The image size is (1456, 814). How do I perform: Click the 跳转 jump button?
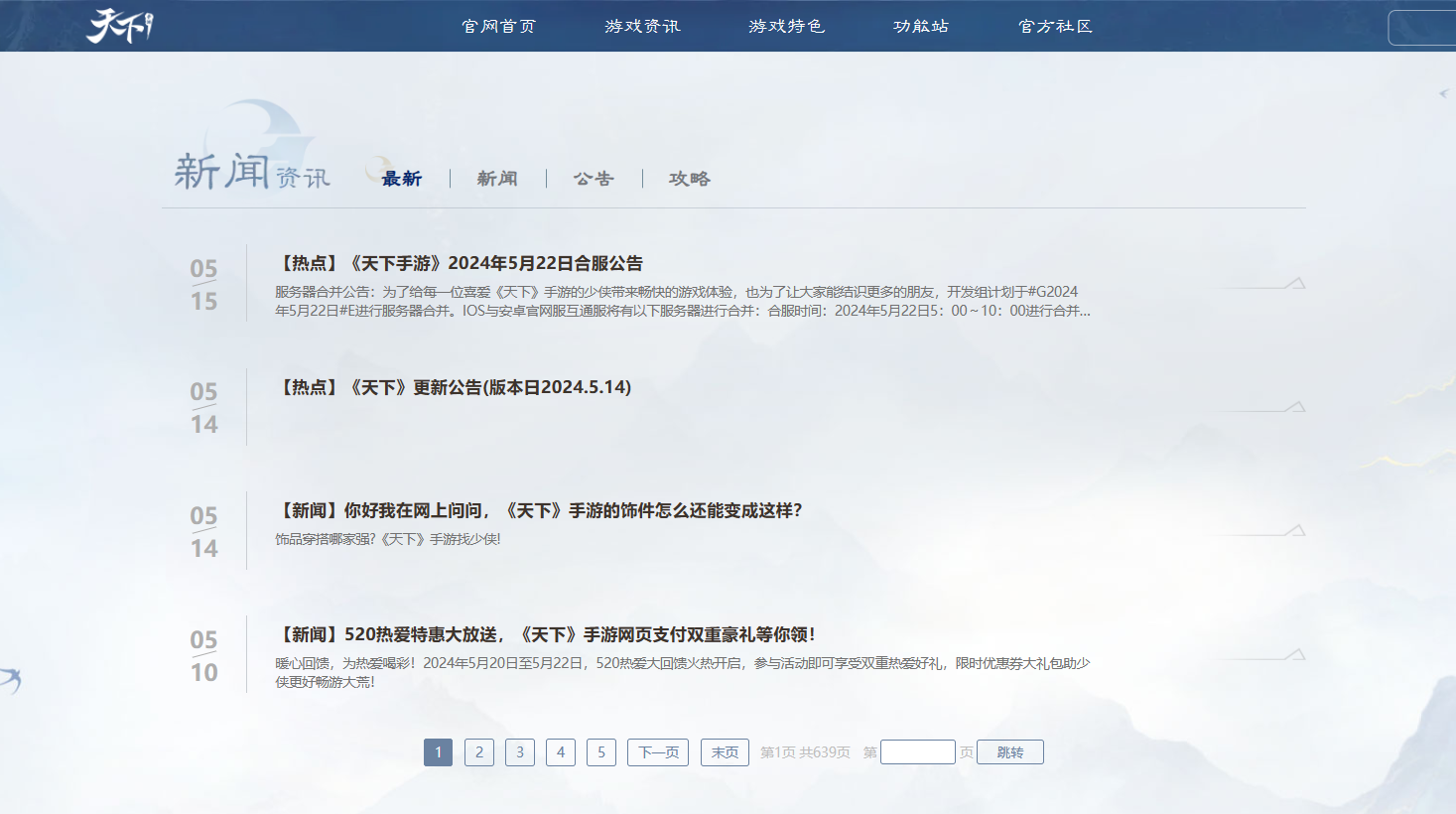pyautogui.click(x=1010, y=752)
